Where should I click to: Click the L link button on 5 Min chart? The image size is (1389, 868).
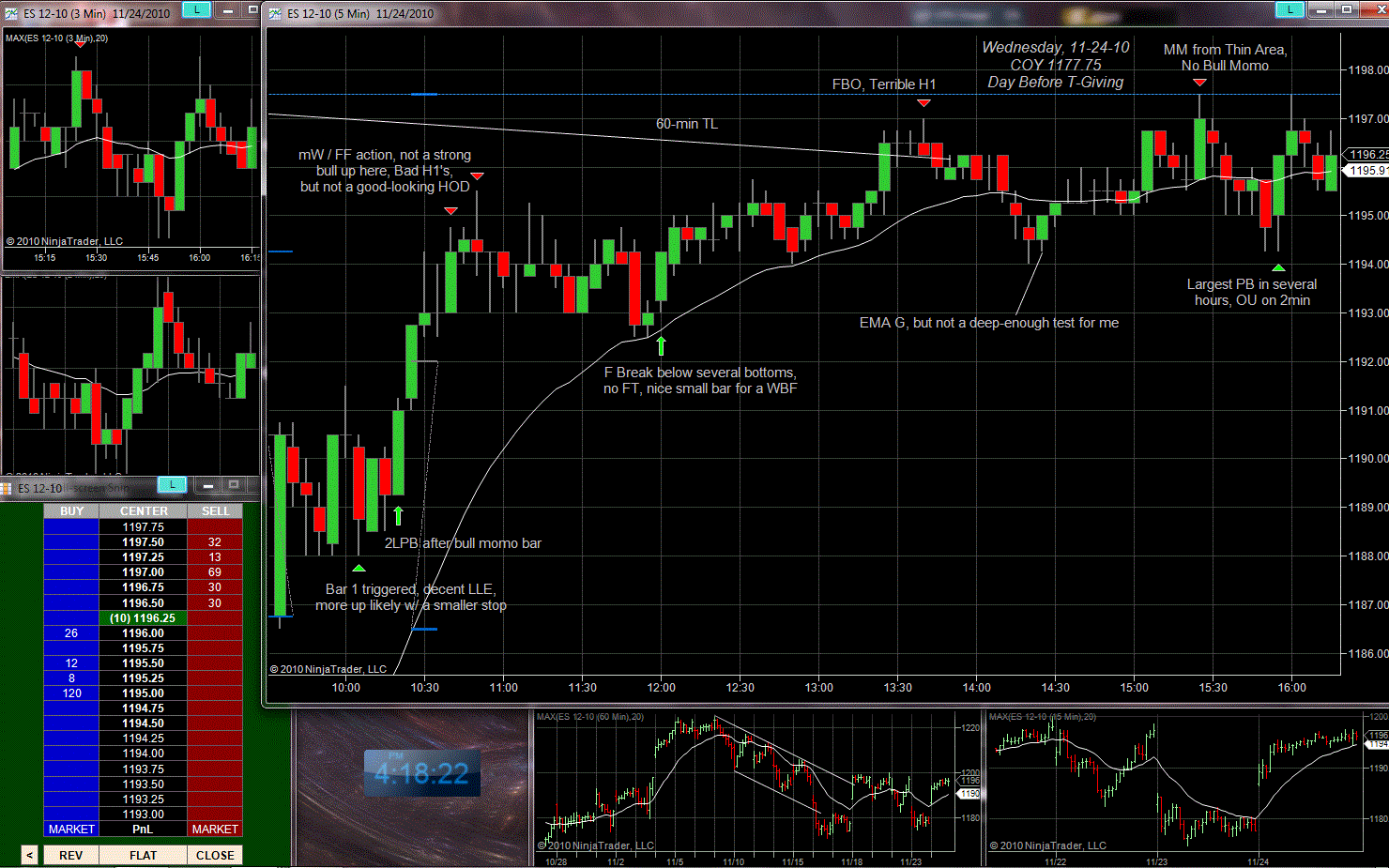tap(1290, 9)
